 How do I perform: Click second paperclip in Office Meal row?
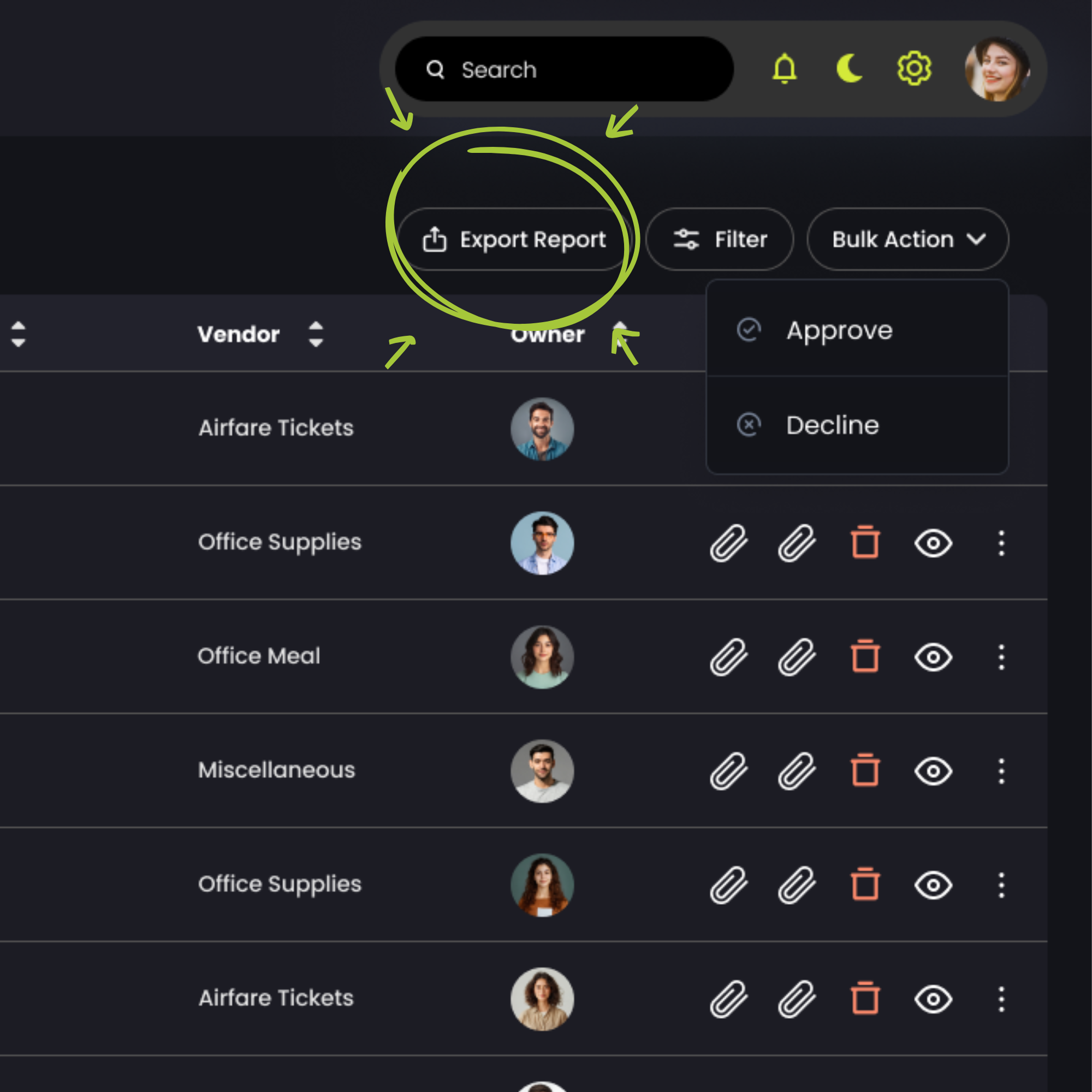pyautogui.click(x=797, y=657)
